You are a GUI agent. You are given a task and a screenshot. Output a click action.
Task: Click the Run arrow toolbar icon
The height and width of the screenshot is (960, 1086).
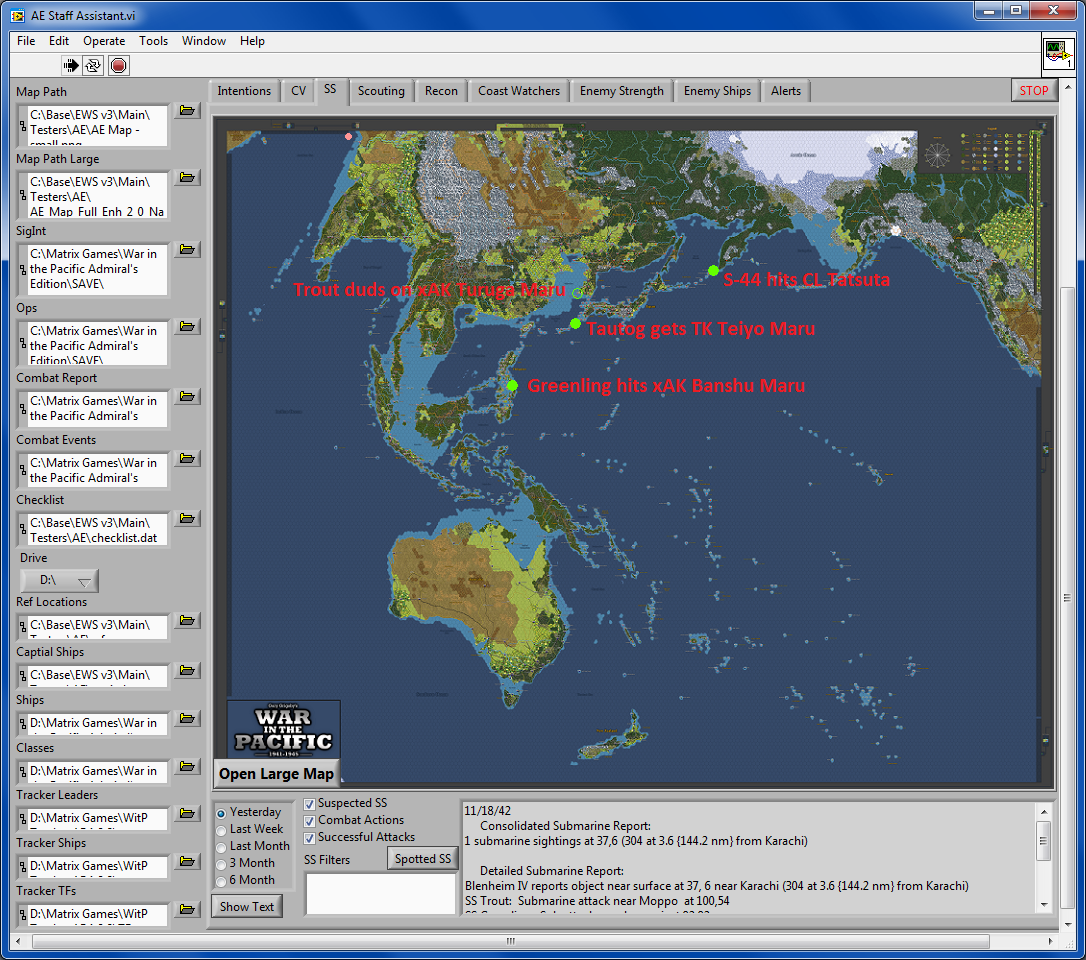tap(71, 66)
